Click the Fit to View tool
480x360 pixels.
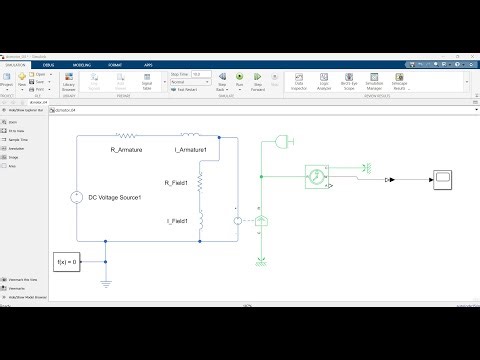tap(13, 131)
